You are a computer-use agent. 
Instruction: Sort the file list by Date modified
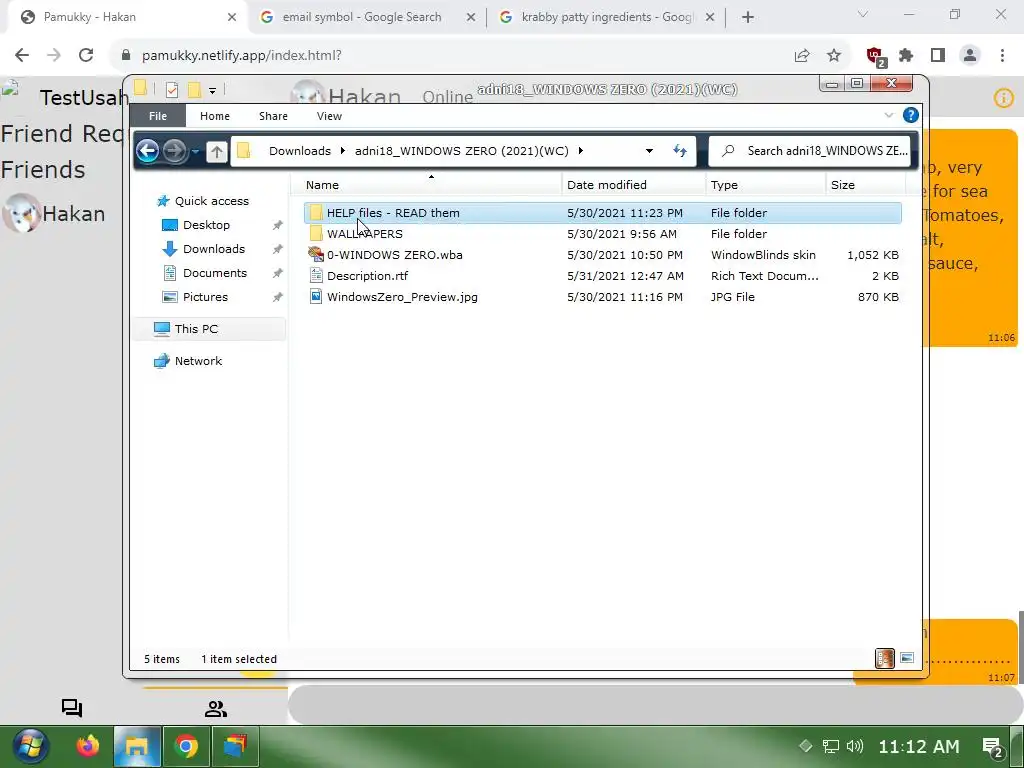pyautogui.click(x=633, y=185)
